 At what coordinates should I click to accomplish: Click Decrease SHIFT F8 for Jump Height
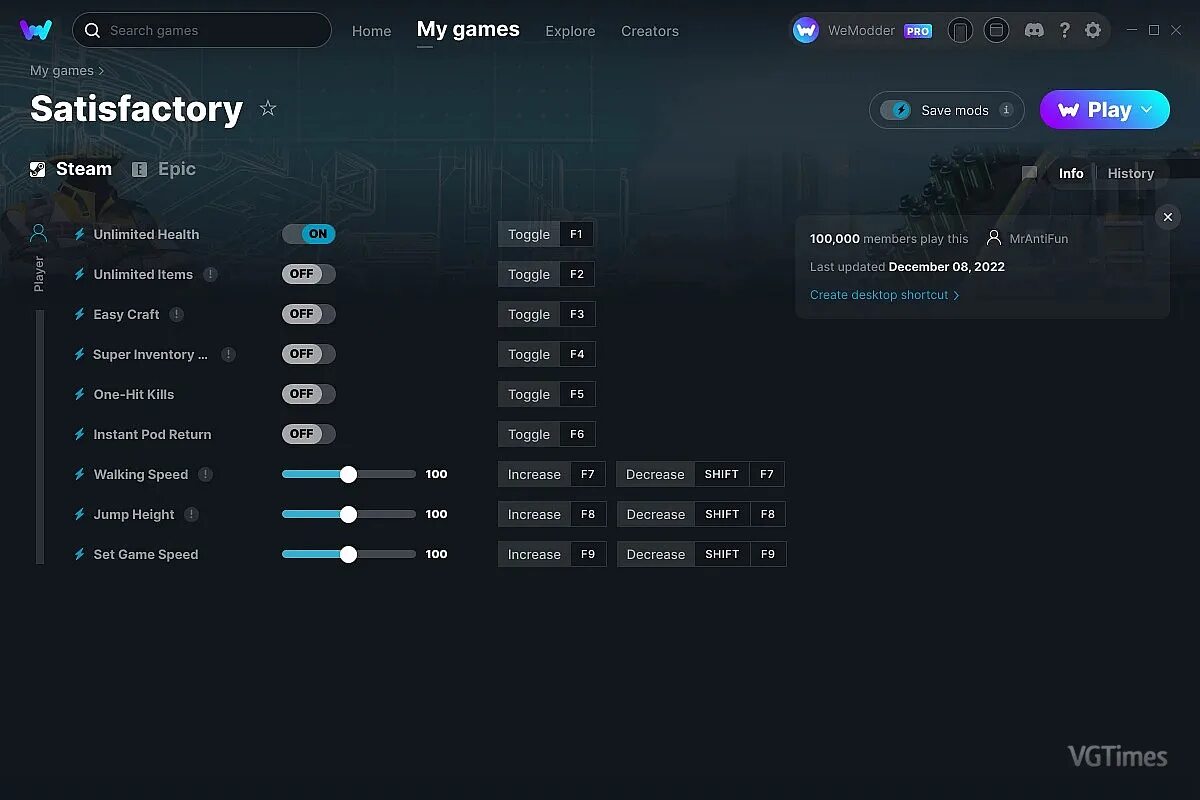tap(701, 514)
